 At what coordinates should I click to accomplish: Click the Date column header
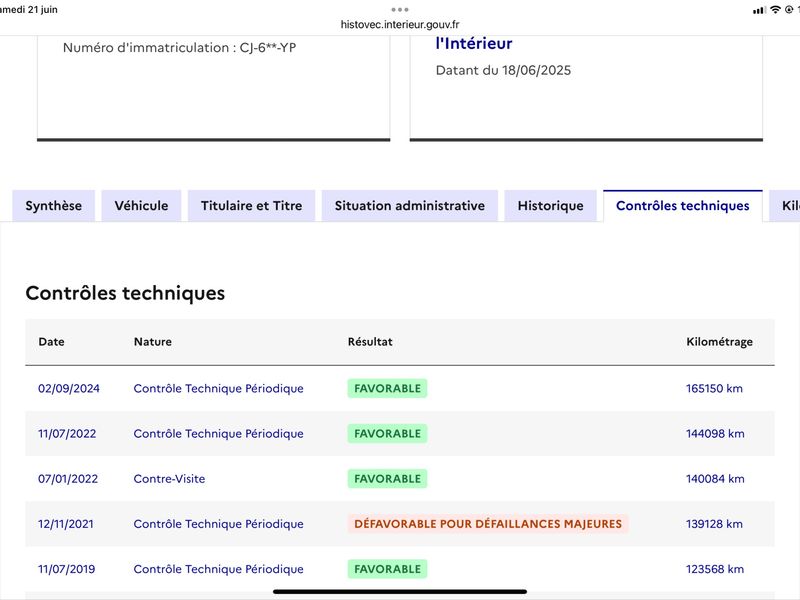(52, 342)
